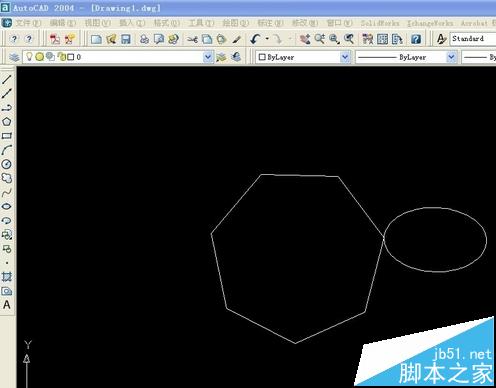Click the Pan Realtime hand icon
Image resolution: width=496 pixels, height=388 pixels.
[x=305, y=39]
